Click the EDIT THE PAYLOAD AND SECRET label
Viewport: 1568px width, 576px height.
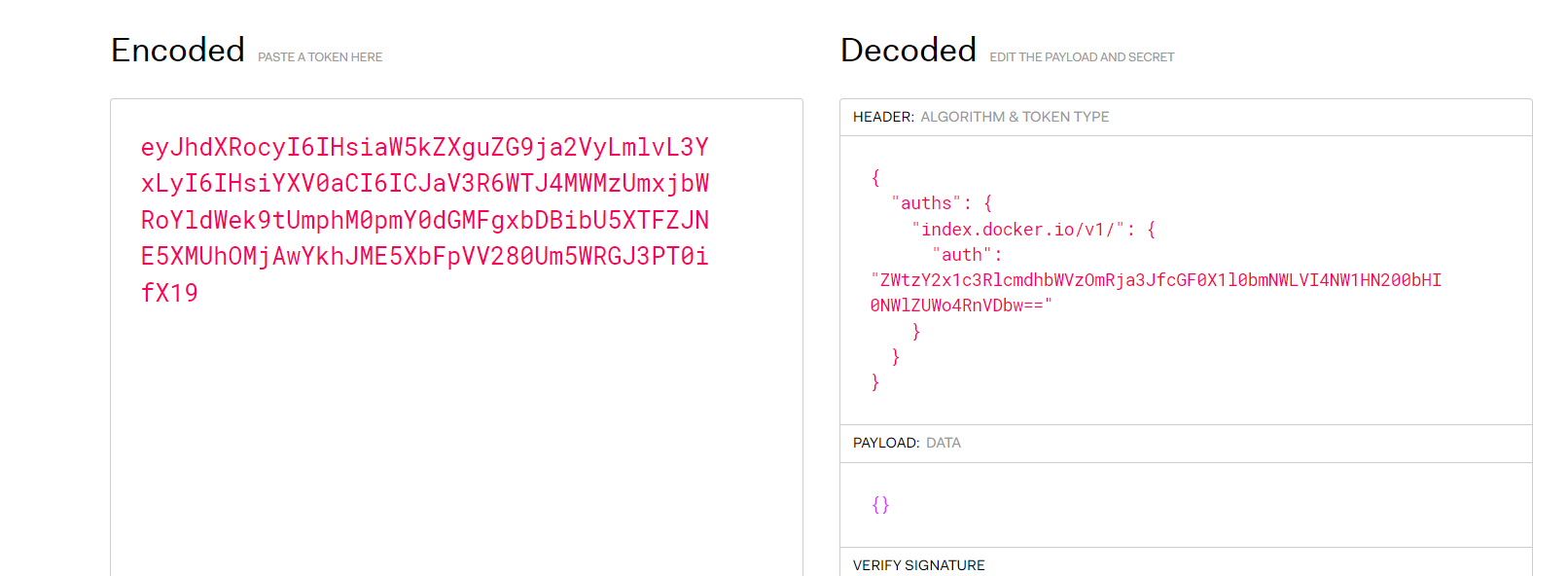[x=1082, y=57]
